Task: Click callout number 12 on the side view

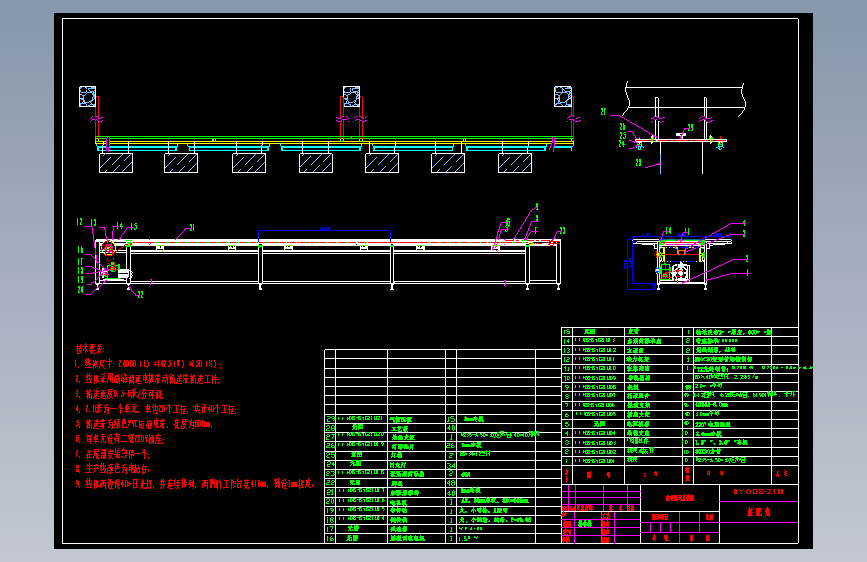Action: tap(80, 222)
